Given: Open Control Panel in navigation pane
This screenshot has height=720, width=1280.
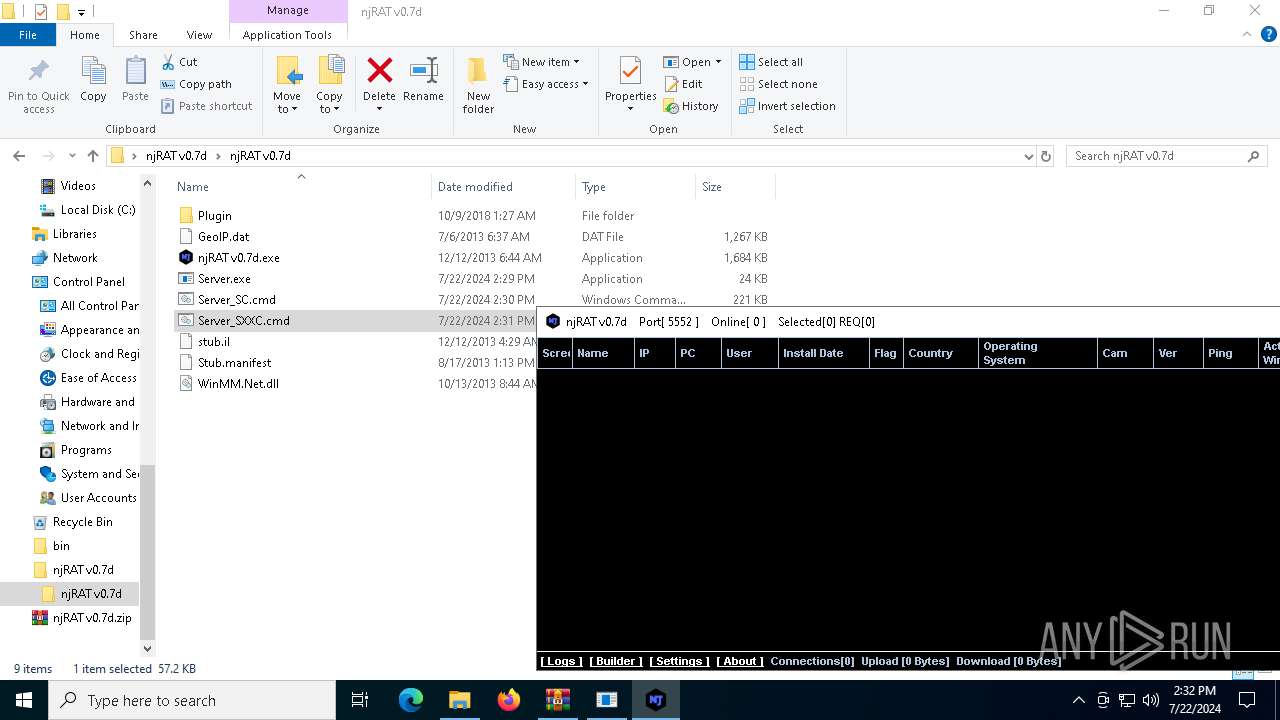Looking at the screenshot, I should tap(89, 282).
